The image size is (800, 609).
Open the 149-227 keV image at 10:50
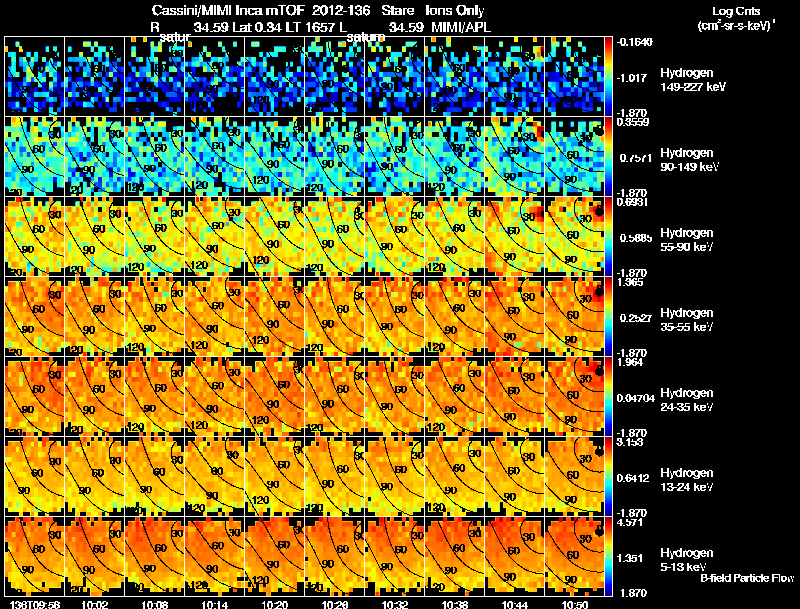coord(574,77)
